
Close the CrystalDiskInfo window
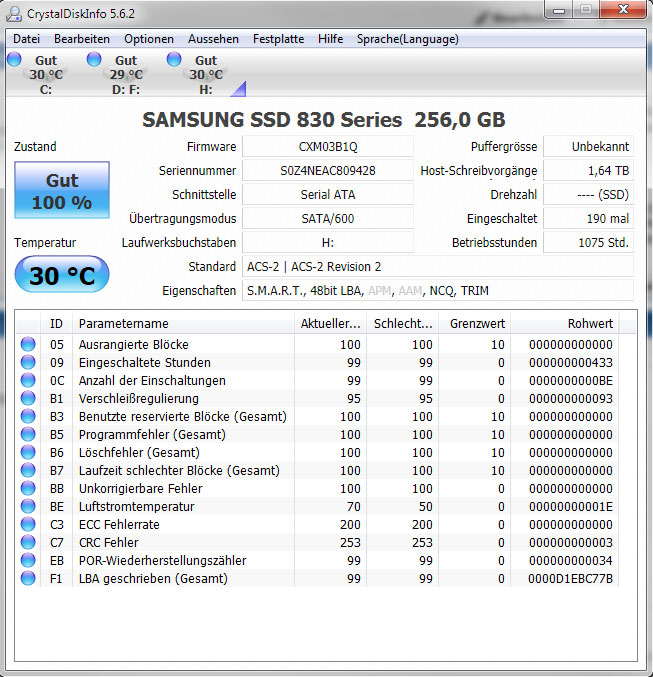(623, 9)
